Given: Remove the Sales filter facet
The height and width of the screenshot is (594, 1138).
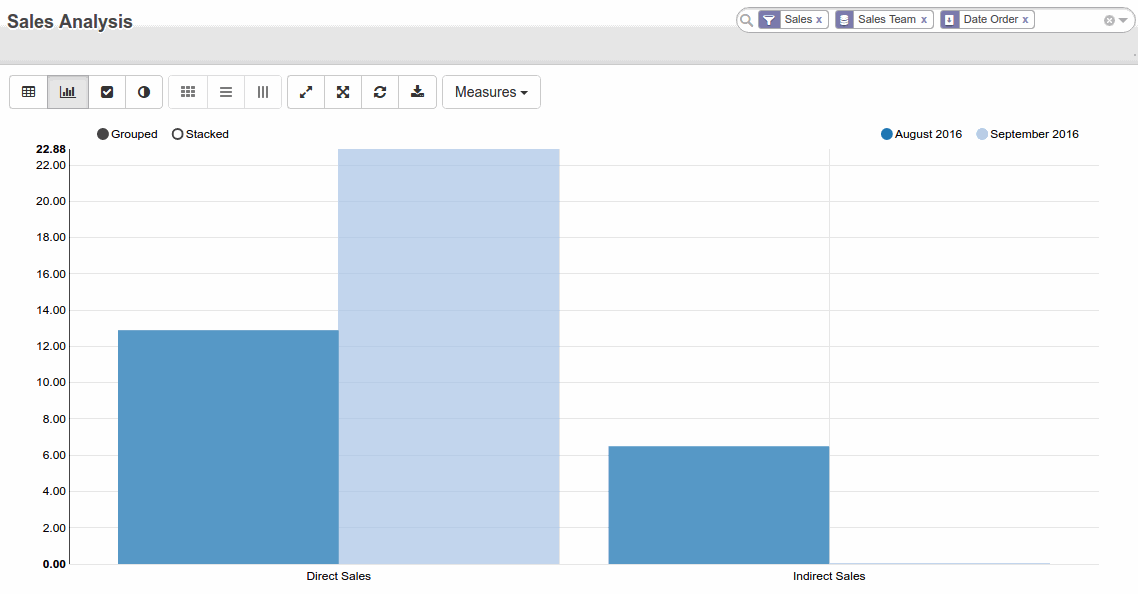Looking at the screenshot, I should pyautogui.click(x=819, y=20).
